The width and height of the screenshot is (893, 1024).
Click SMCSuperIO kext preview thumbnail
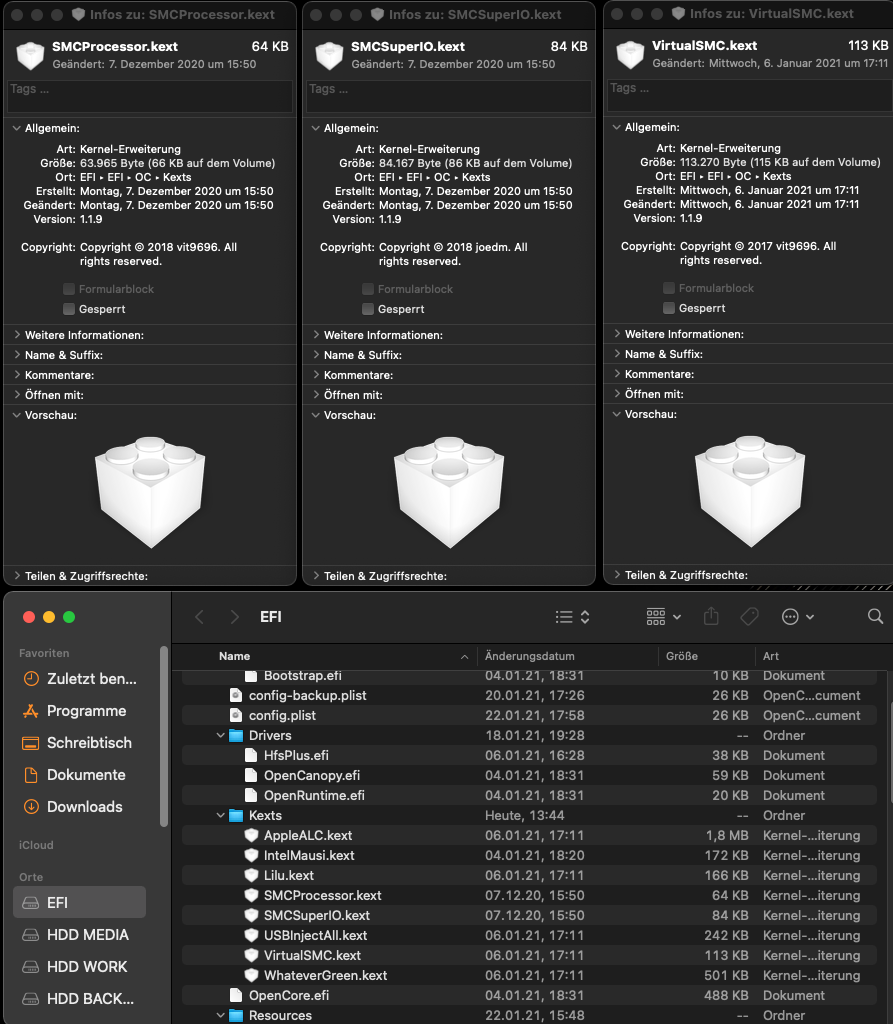(x=449, y=492)
